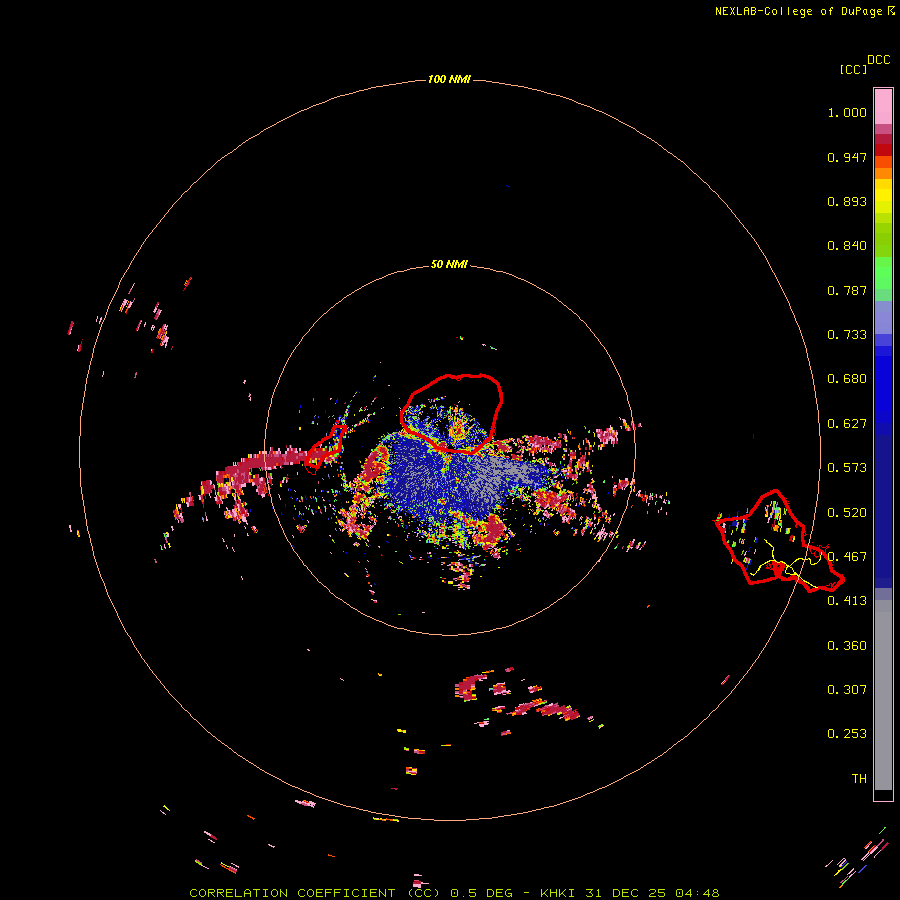The width and height of the screenshot is (900, 900).
Task: Click the 0.253 color scale value
Action: [x=847, y=734]
